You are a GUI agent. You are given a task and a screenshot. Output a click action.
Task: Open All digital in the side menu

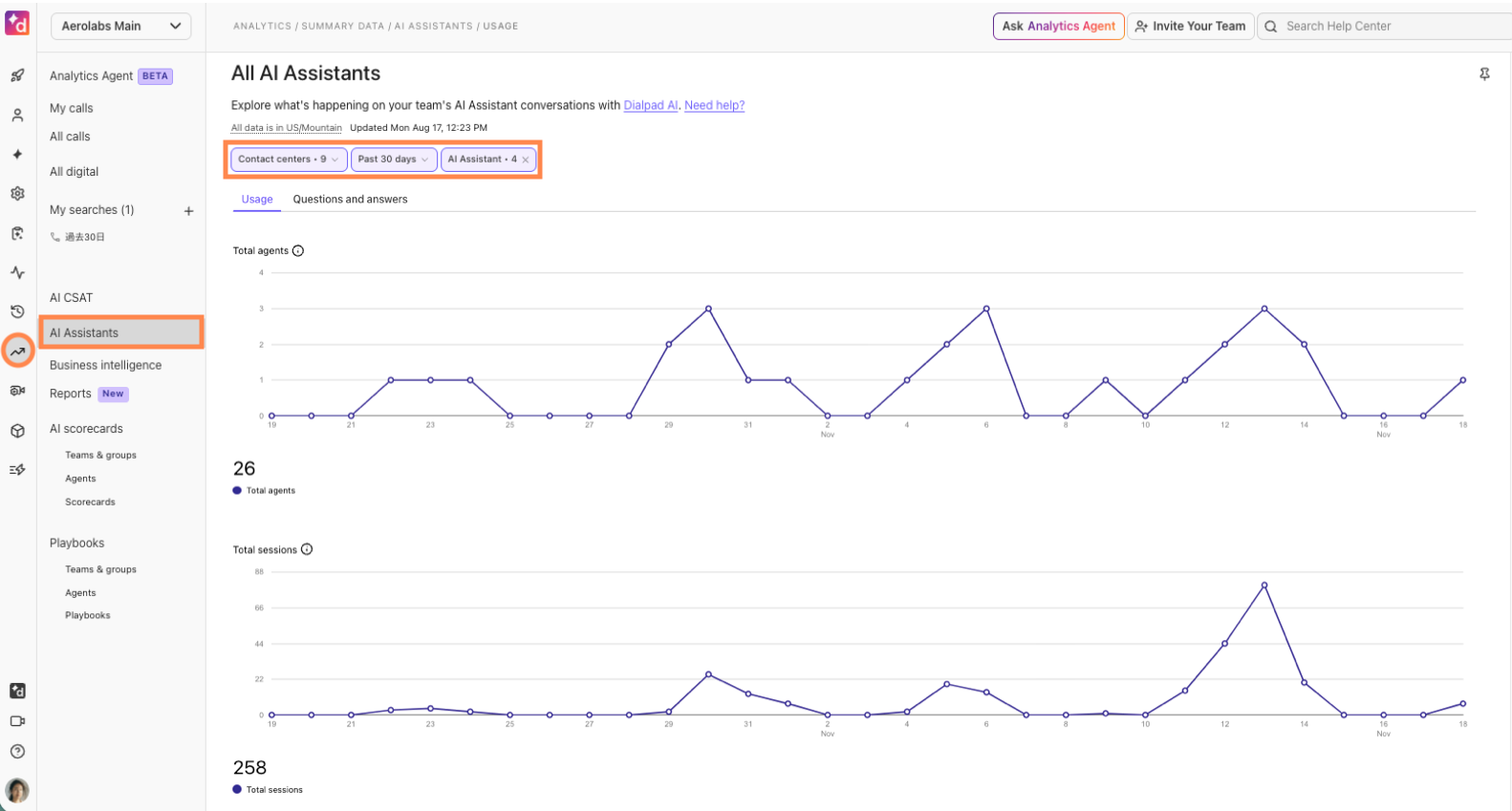(75, 172)
